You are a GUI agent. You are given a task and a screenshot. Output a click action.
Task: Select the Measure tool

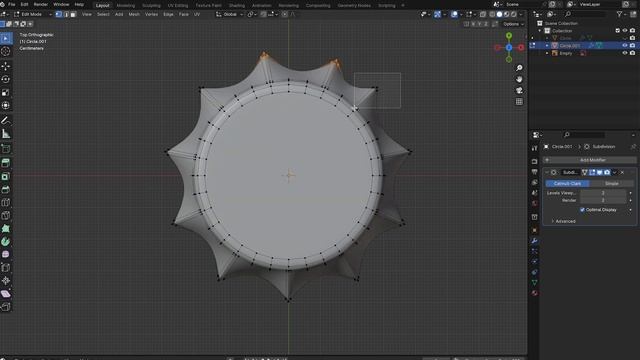click(x=6, y=134)
